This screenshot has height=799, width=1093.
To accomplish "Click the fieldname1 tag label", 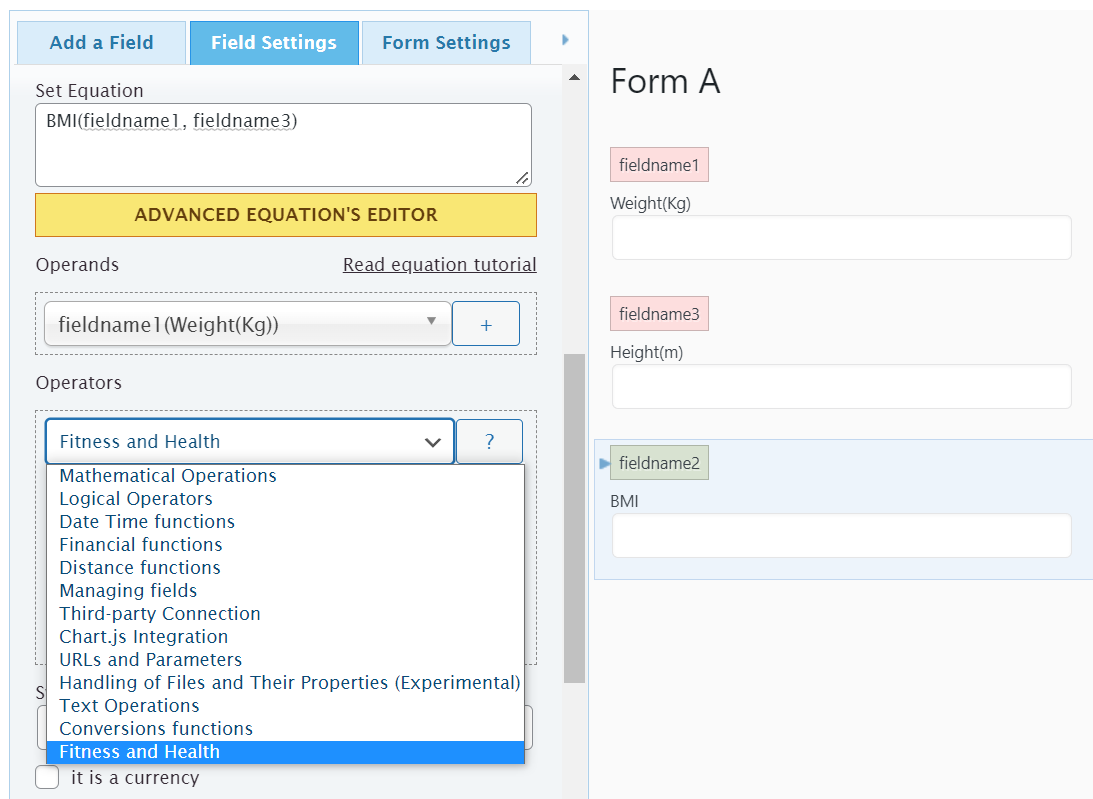I will point(659,165).
